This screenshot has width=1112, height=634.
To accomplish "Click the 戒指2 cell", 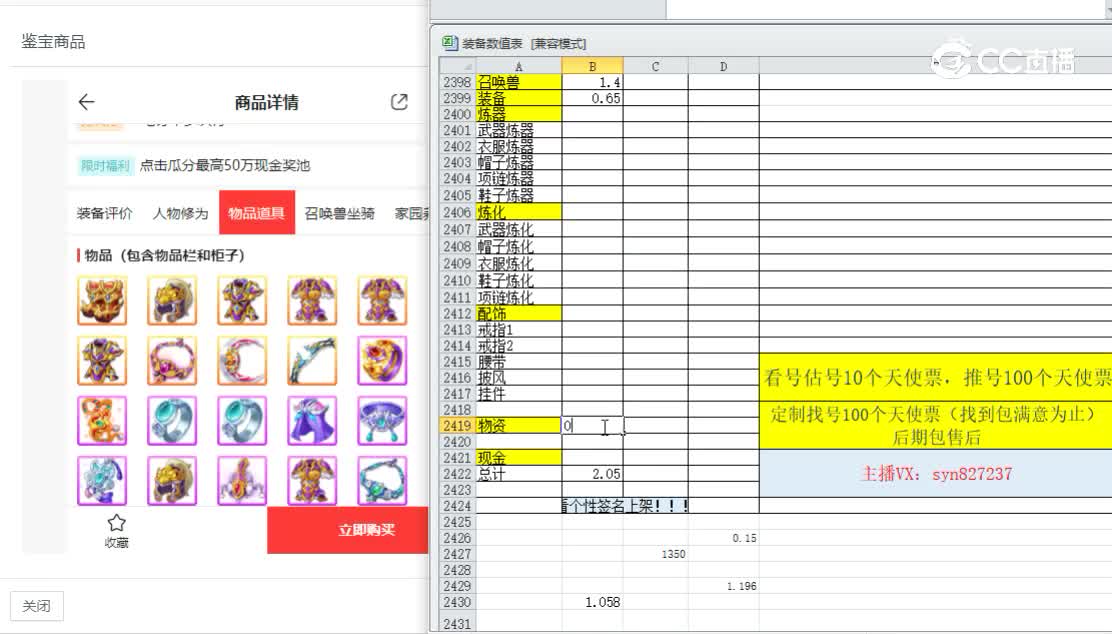I will coord(518,346).
